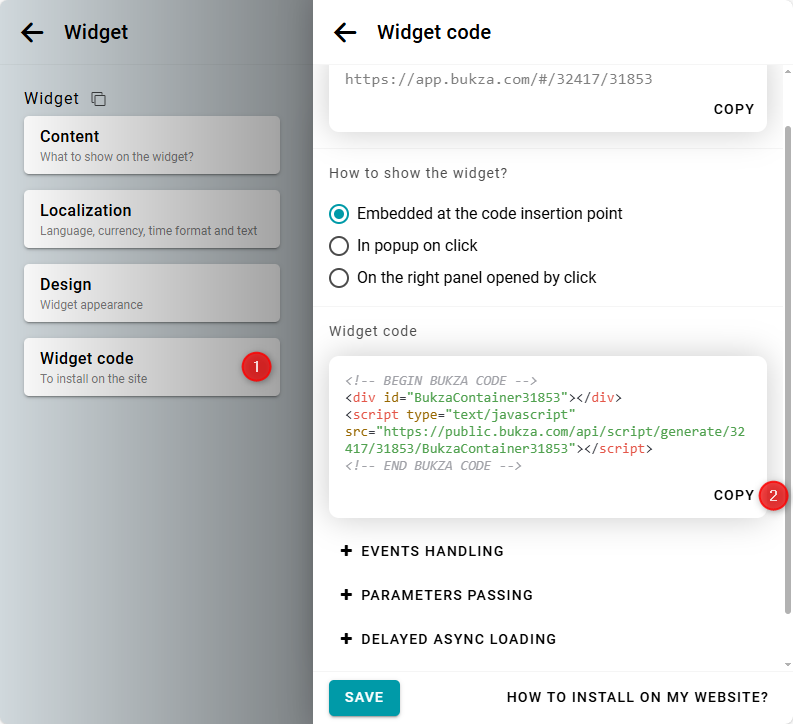Expand Delayed Async Loading section
The height and width of the screenshot is (724, 793).
point(458,639)
